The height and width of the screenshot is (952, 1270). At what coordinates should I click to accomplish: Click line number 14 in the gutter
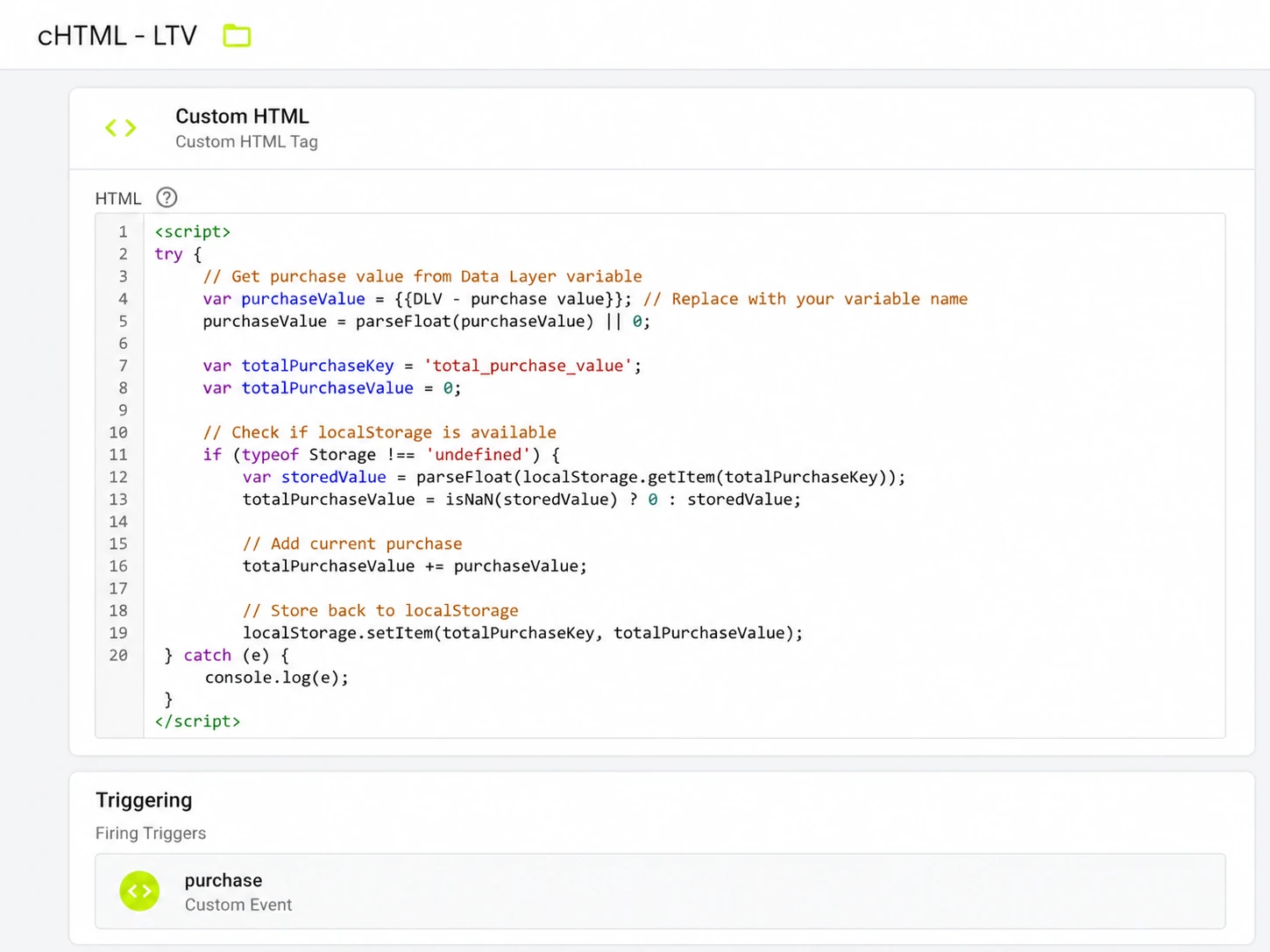tap(118, 522)
